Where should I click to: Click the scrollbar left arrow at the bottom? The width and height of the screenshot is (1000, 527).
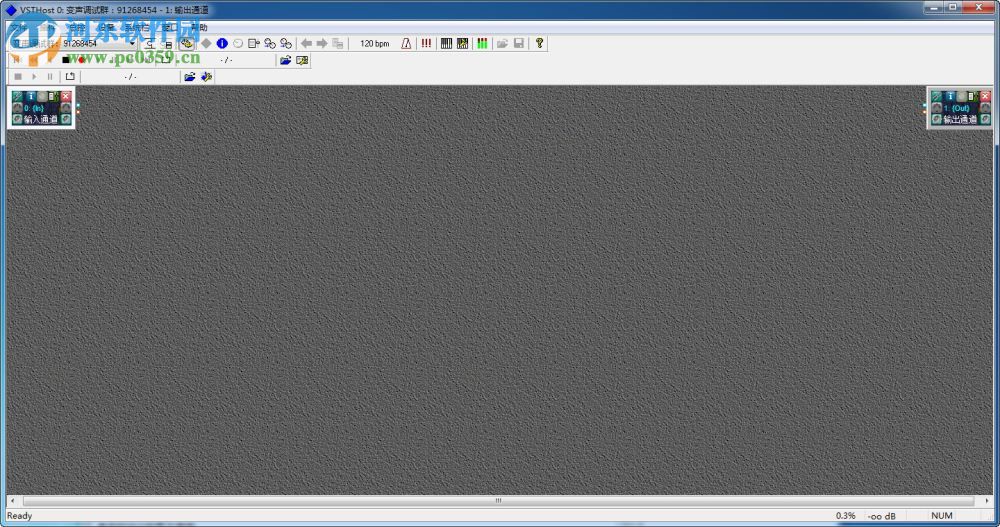[x=12, y=501]
